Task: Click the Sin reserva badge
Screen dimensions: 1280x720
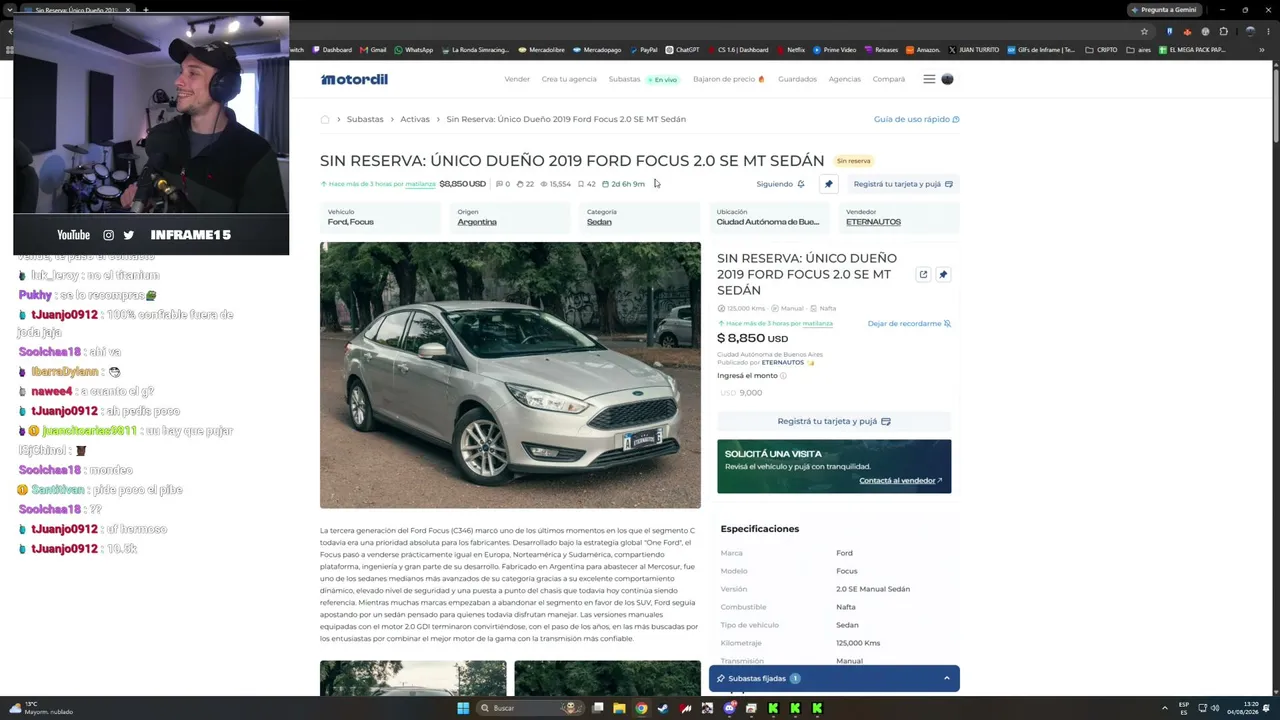Action: click(853, 161)
